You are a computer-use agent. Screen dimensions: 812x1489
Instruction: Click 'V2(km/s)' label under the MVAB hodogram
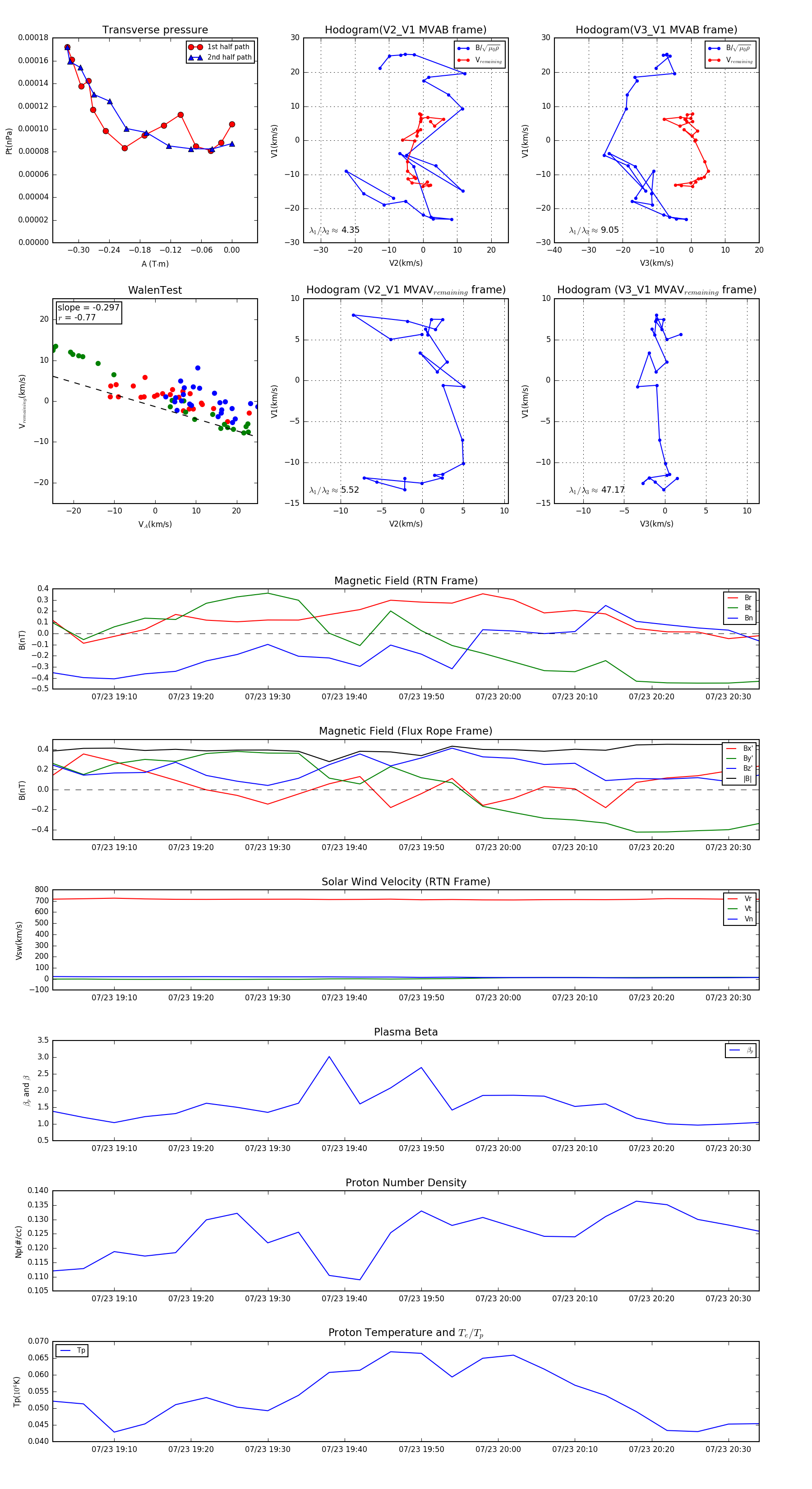pyautogui.click(x=406, y=263)
